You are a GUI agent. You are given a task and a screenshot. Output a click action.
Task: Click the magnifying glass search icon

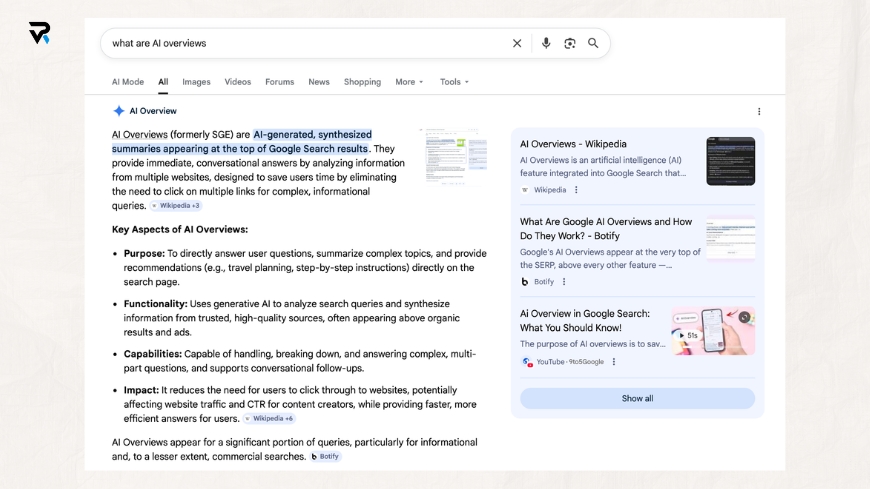593,43
